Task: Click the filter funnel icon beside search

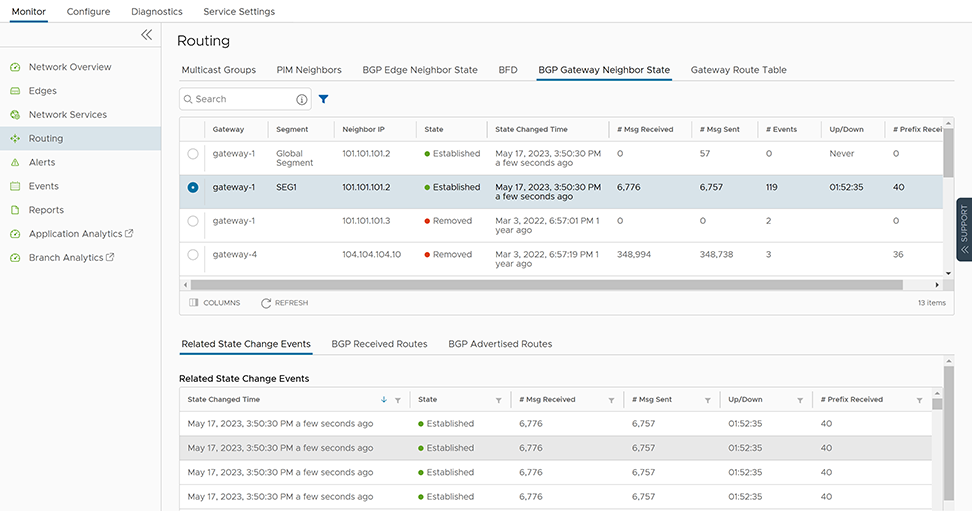Action: click(324, 99)
